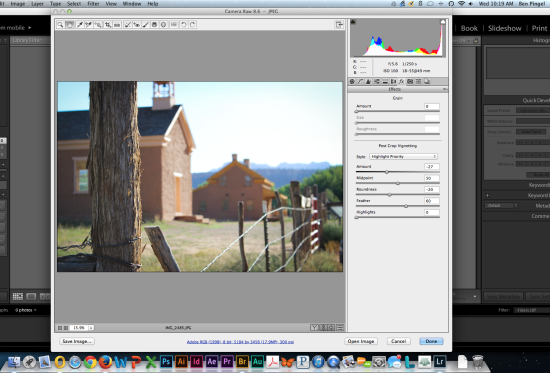Select the Straighten tool
Screen dimensions: 550x373
click(117, 25)
